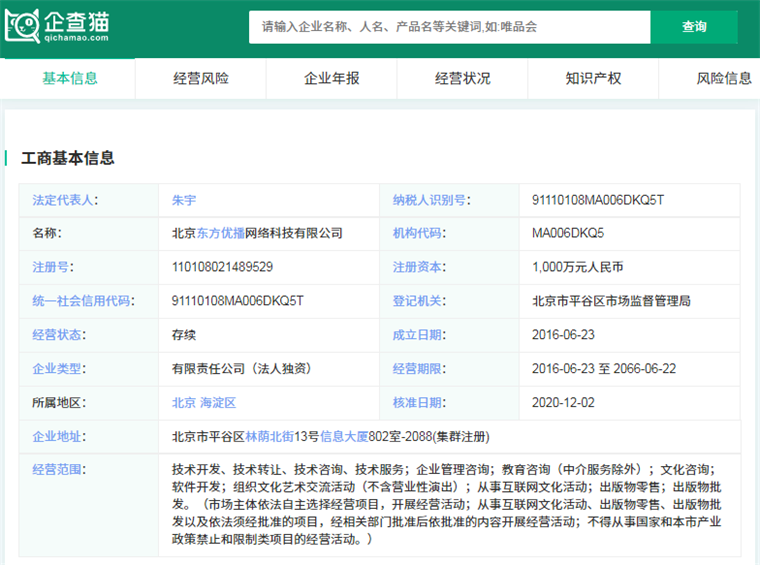Click the 林荫北街 address link
The image size is (760, 565).
[x=271, y=437]
